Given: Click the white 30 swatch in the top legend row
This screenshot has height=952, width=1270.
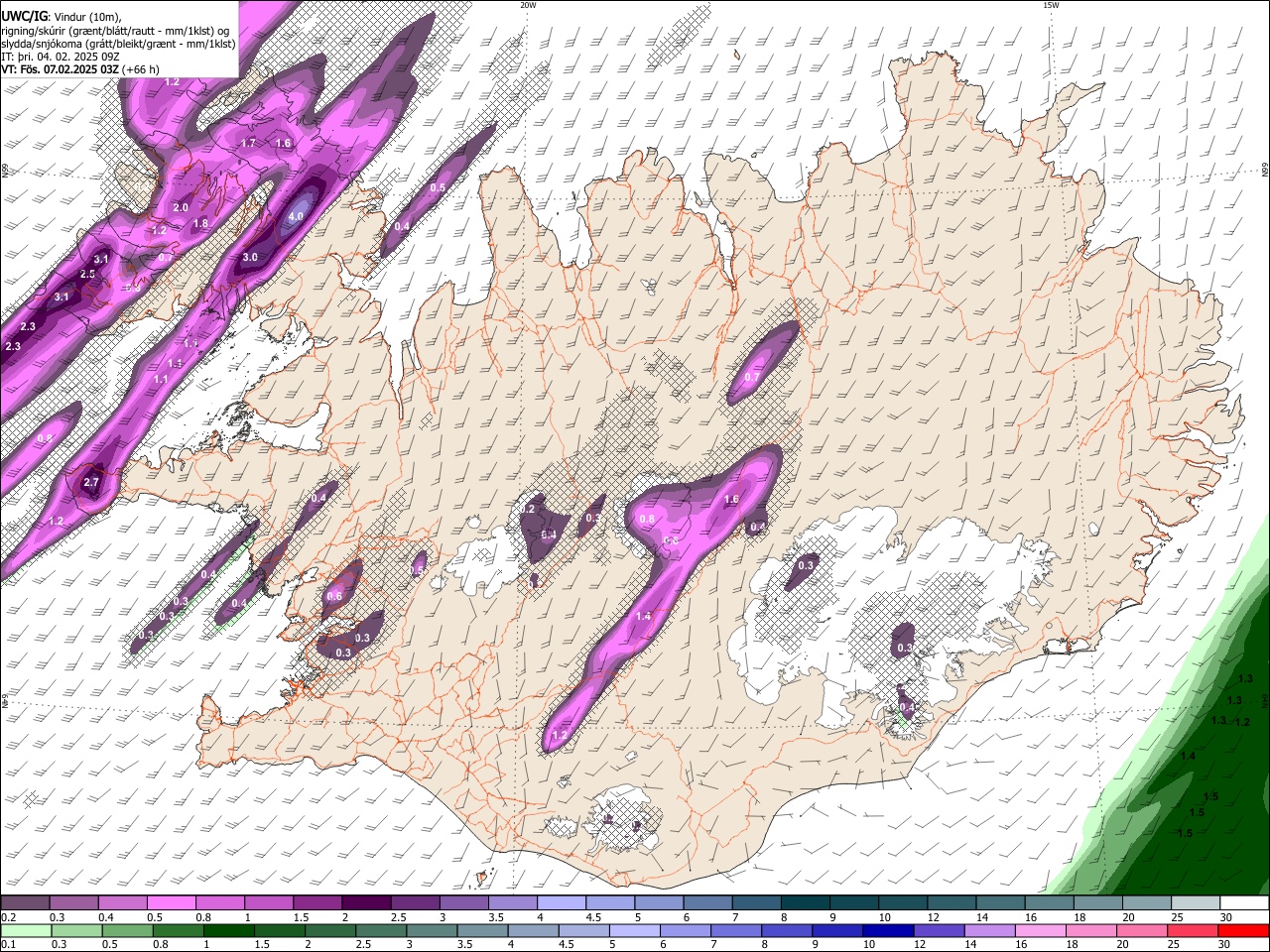Looking at the screenshot, I should tap(1243, 903).
